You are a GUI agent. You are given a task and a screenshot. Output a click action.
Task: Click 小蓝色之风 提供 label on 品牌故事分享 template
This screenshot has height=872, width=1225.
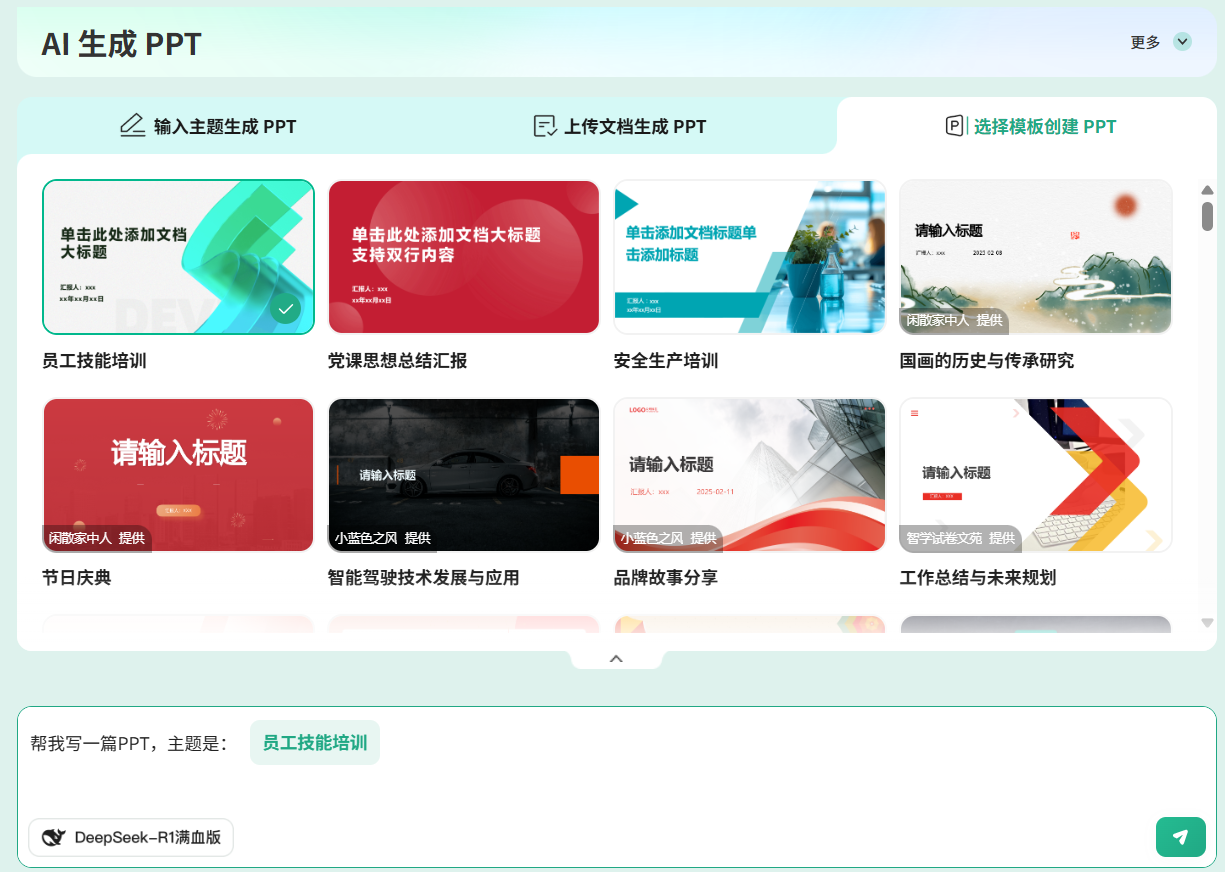668,538
